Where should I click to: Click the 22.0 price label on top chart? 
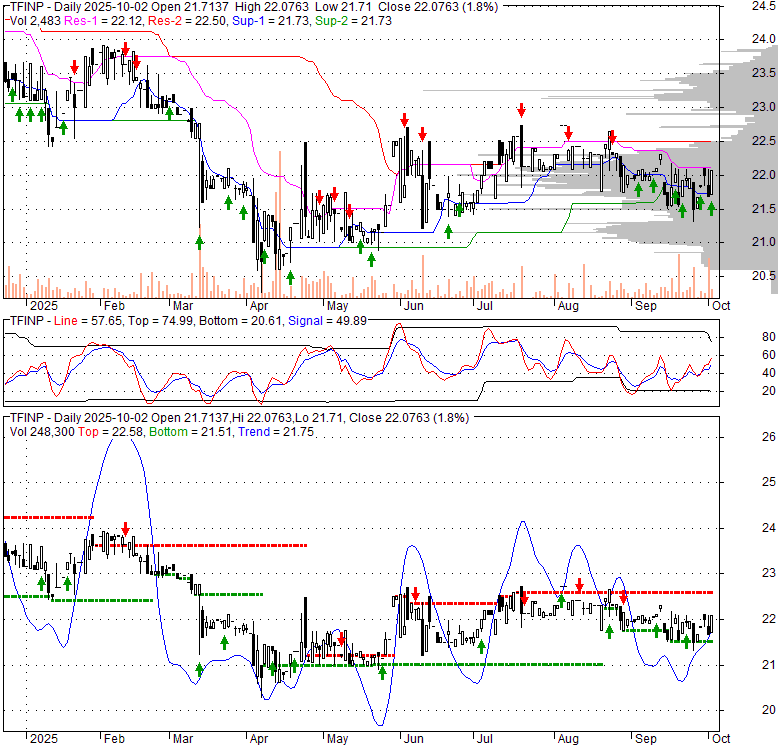tap(764, 175)
